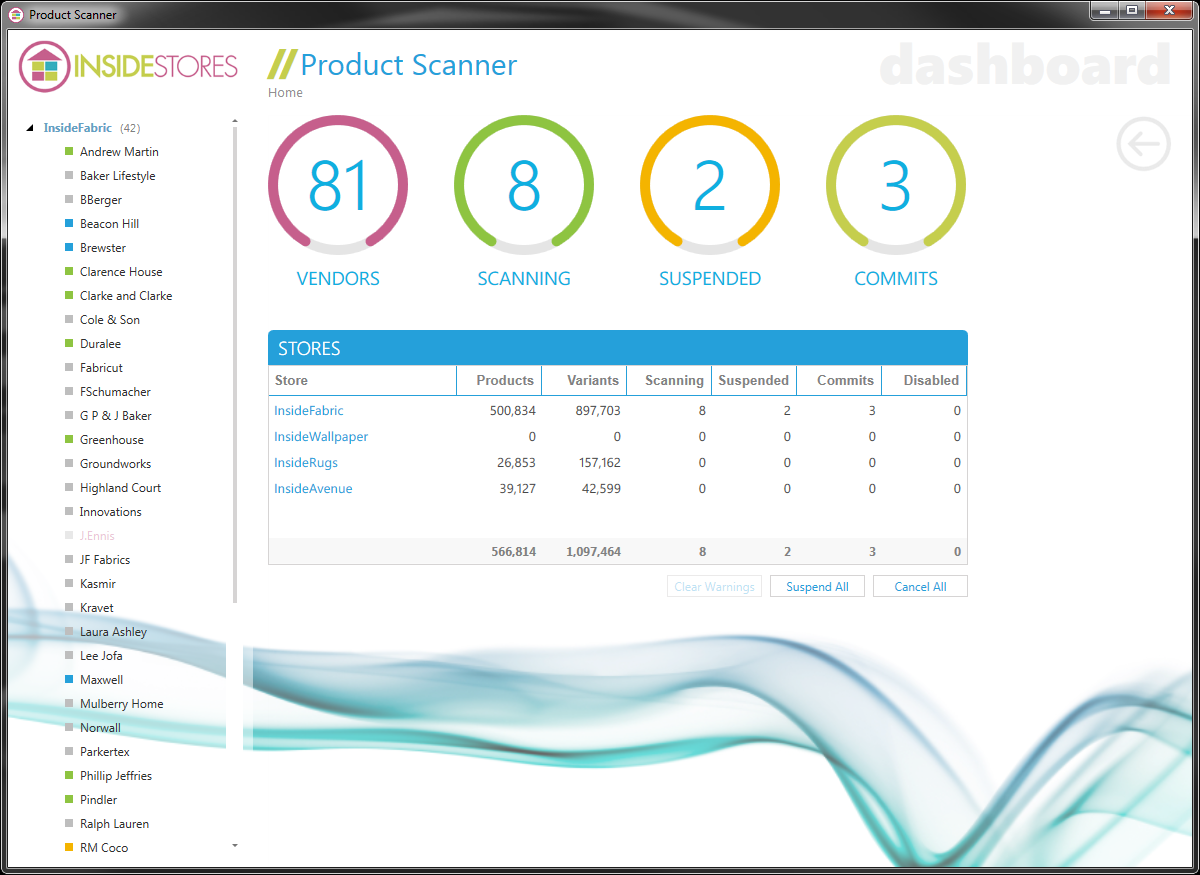Screen dimensions: 1200x875
Task: Sort stores table by Store column
Action: tap(362, 380)
